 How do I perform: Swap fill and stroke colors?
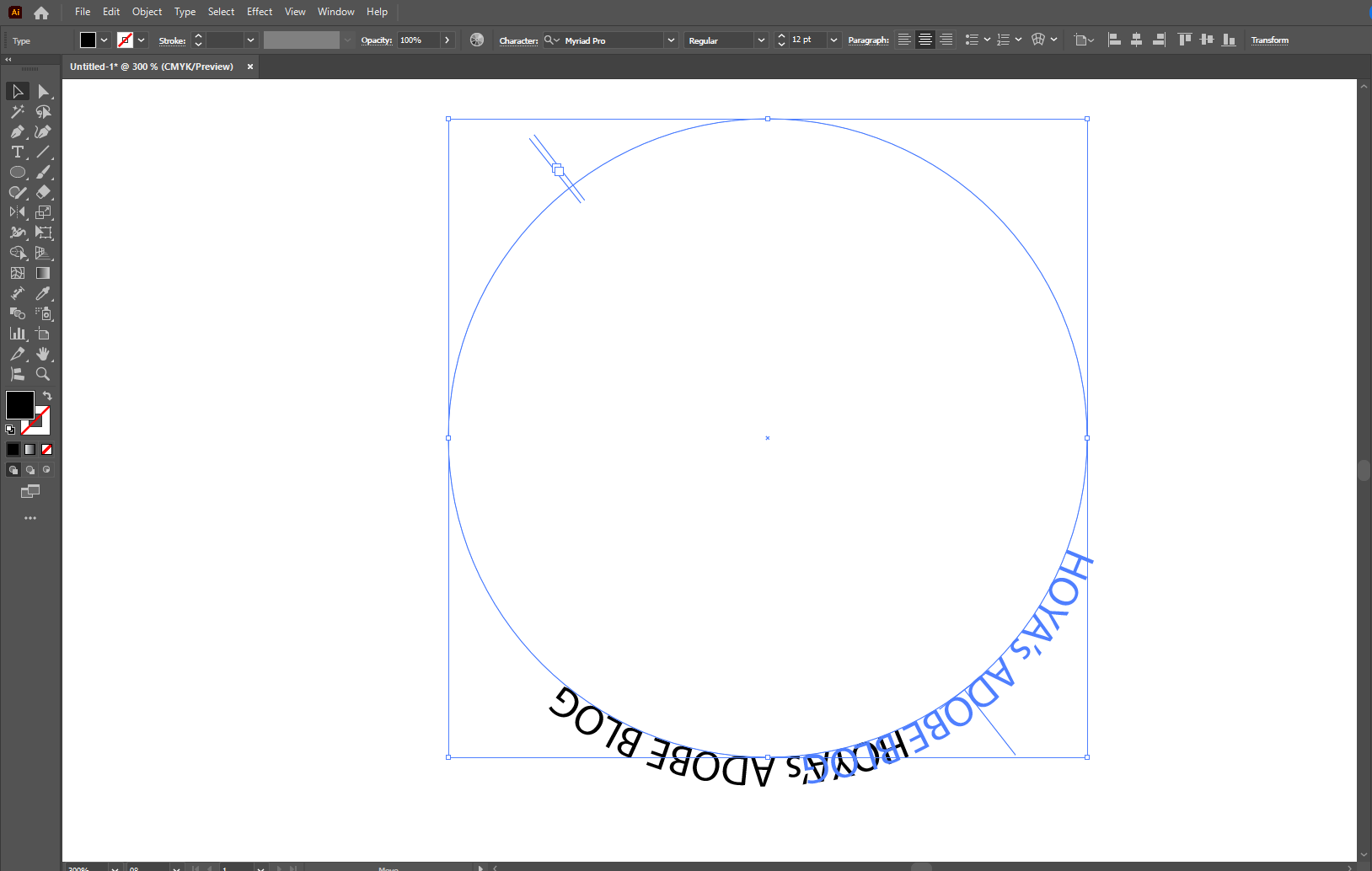(47, 395)
